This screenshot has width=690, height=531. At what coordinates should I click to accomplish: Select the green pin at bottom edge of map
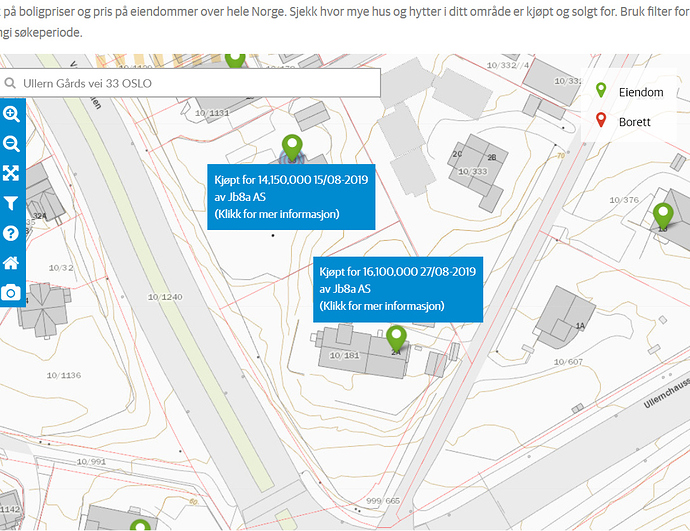(140, 525)
